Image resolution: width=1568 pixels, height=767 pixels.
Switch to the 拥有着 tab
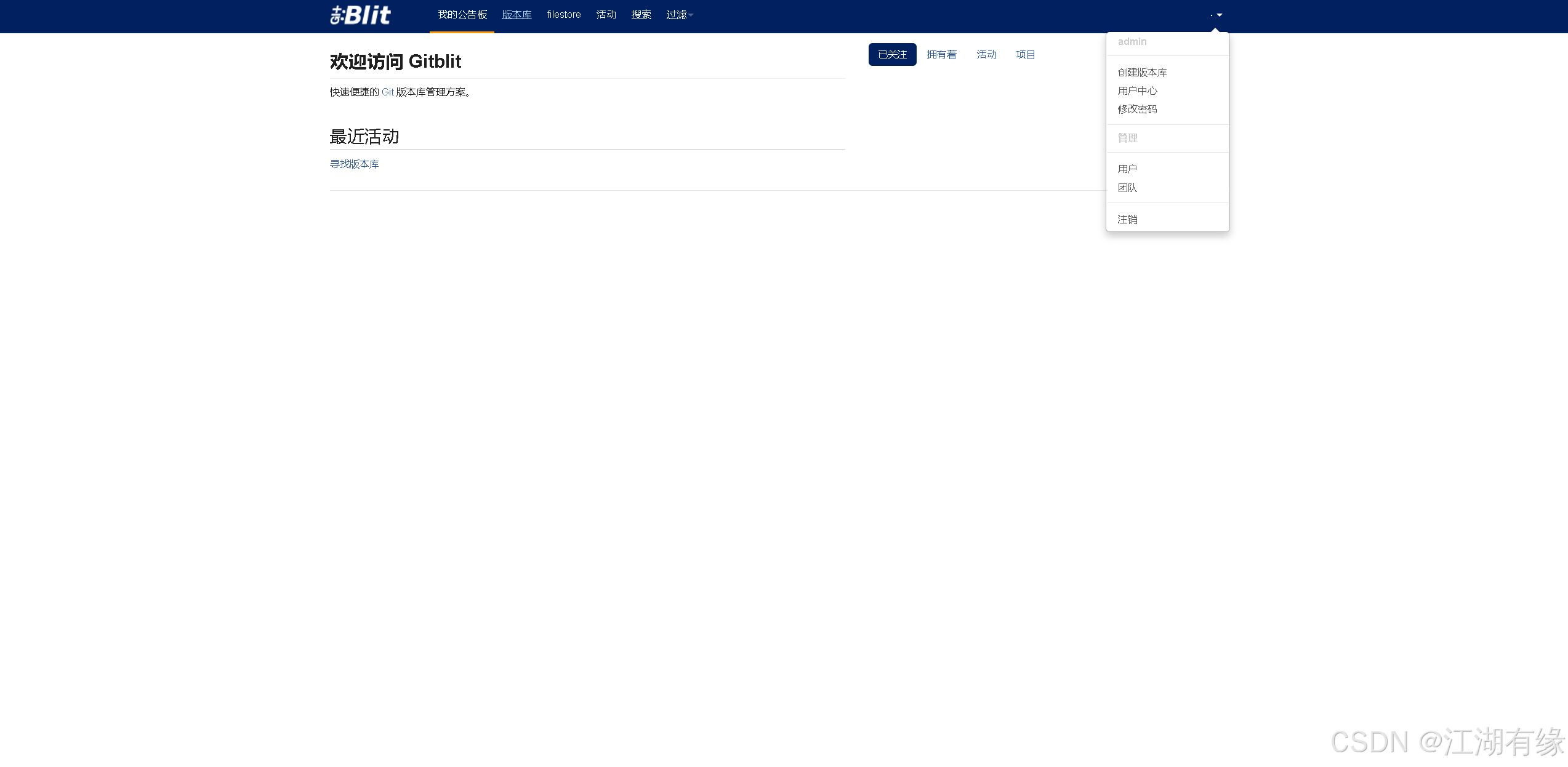tap(941, 55)
